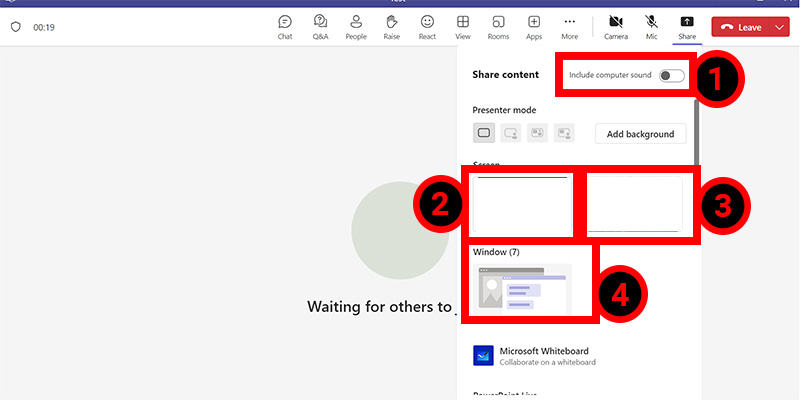Viewport: 800px width, 400px height.
Task: Click the Add background button
Action: [x=641, y=134]
